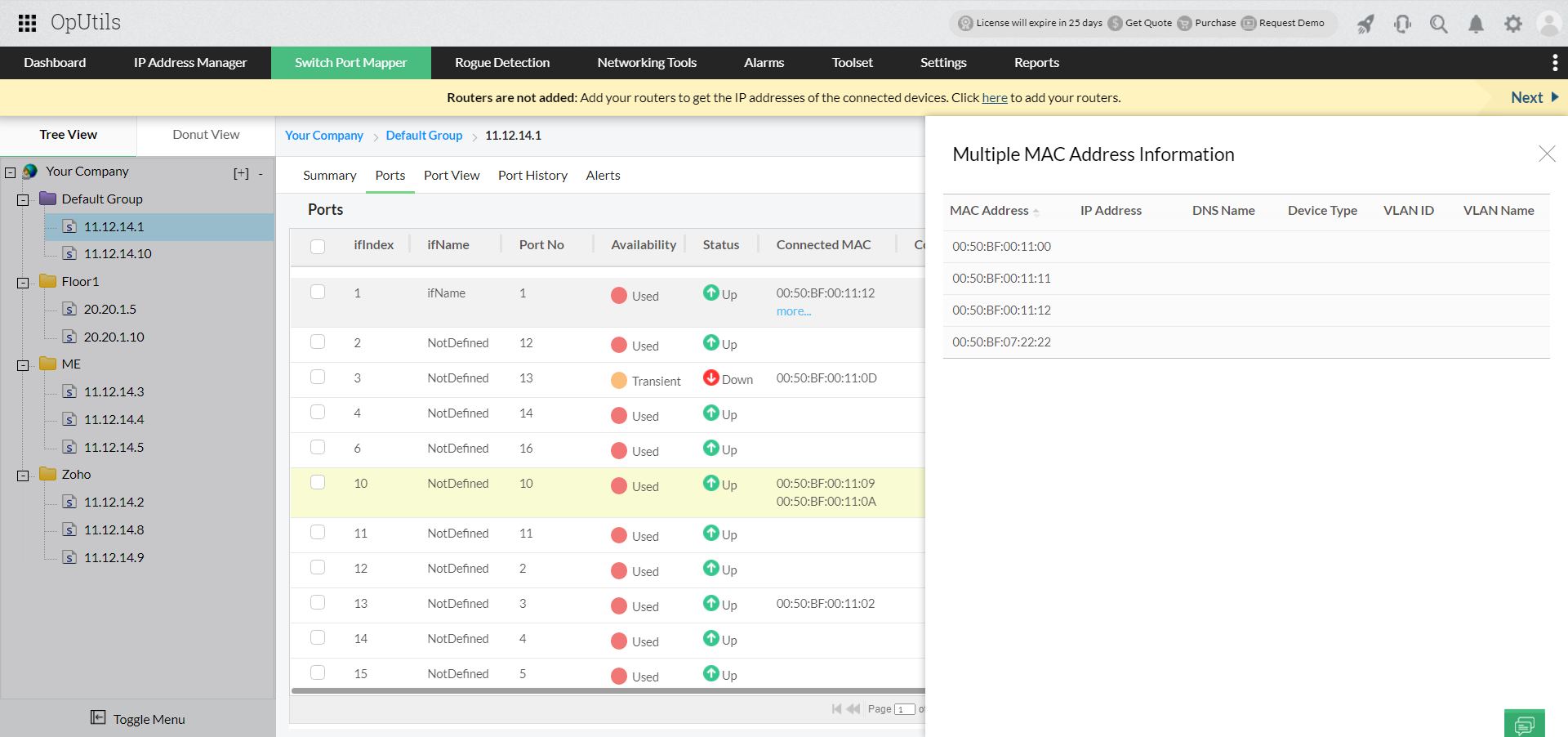Tick the checkbox for ifIndex 3 row

point(318,377)
